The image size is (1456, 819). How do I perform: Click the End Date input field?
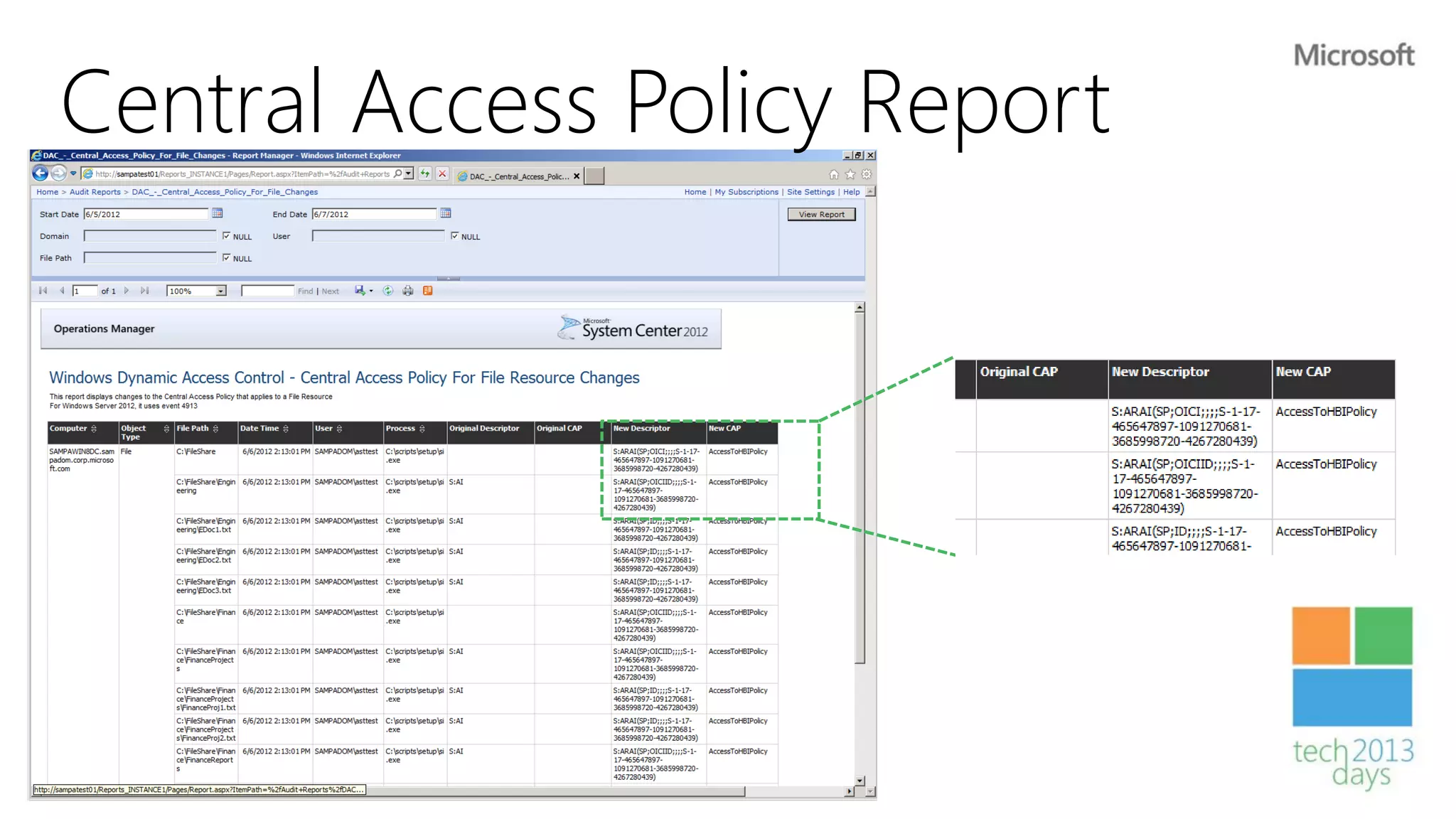374,214
